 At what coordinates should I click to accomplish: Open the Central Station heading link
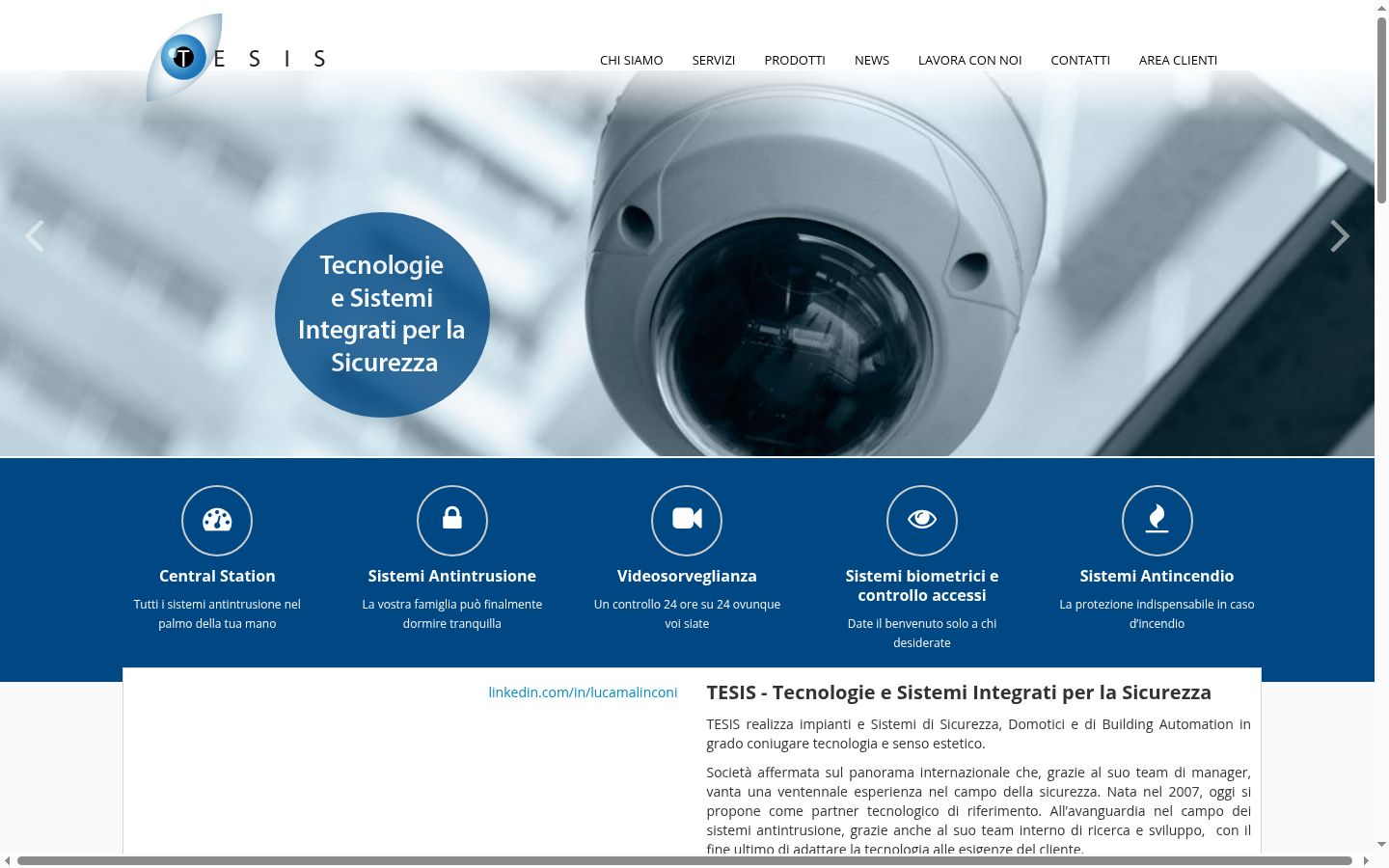tap(217, 576)
